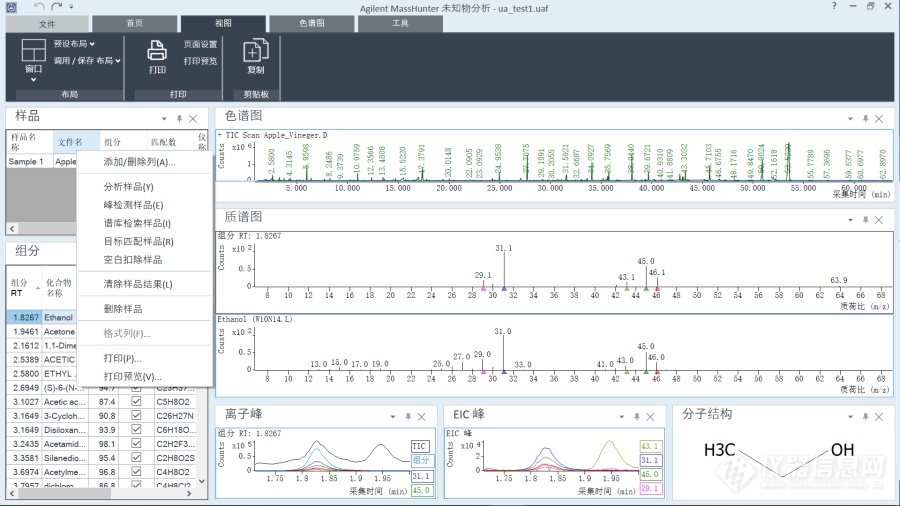The image size is (900, 506).
Task: Toggle checkbox in Silanedio... row
Action: [x=136, y=457]
